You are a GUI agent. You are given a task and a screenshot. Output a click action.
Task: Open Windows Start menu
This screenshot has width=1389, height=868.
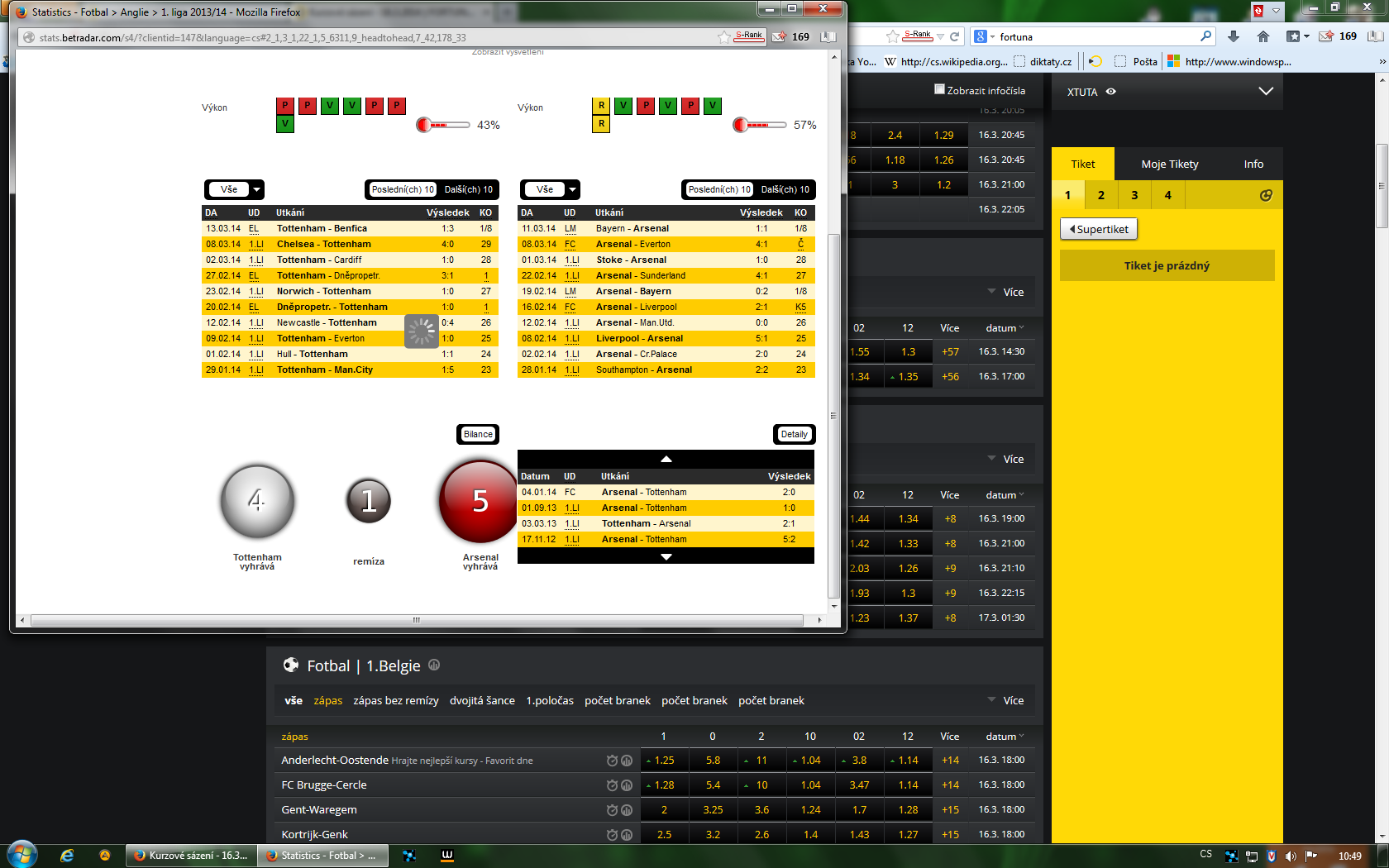coord(22,855)
